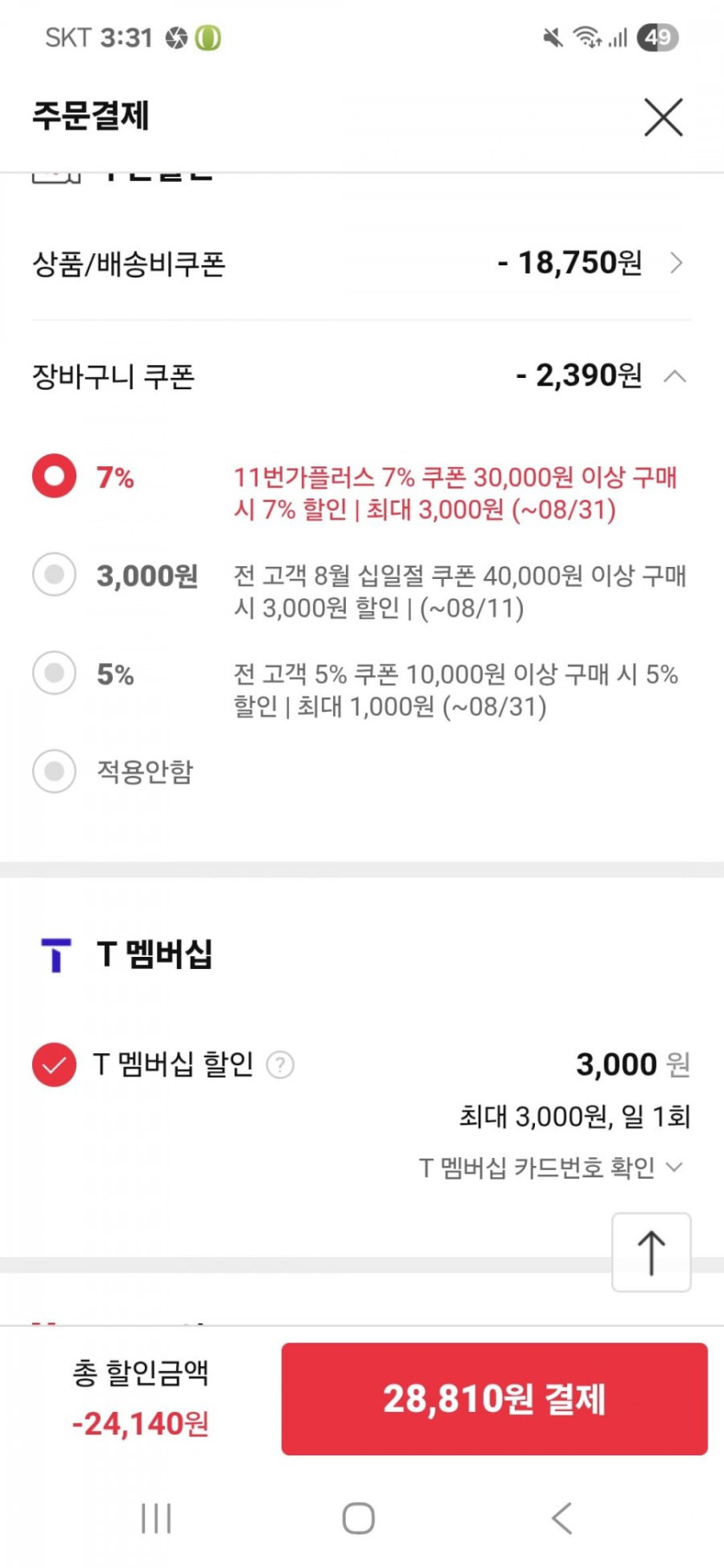Tap the battery indicator icon
Viewport: 724px width, 1568px height.
(x=657, y=37)
